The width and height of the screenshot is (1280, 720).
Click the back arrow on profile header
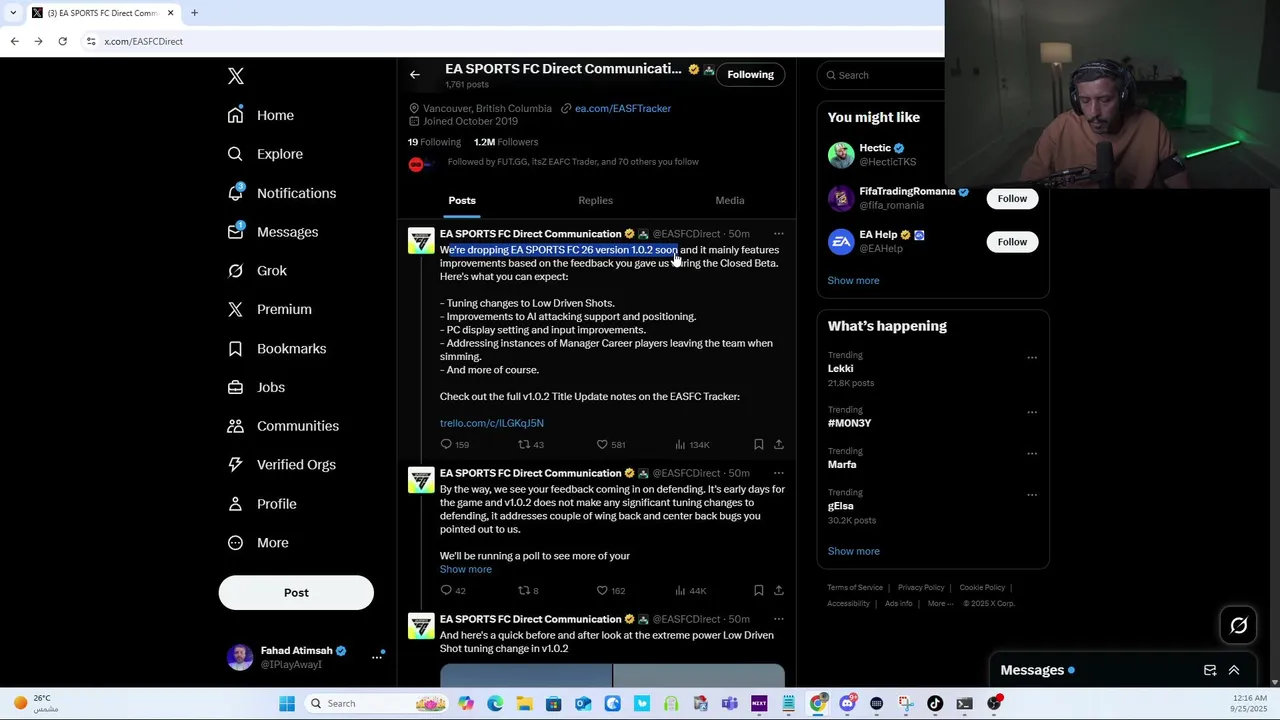[x=415, y=74]
